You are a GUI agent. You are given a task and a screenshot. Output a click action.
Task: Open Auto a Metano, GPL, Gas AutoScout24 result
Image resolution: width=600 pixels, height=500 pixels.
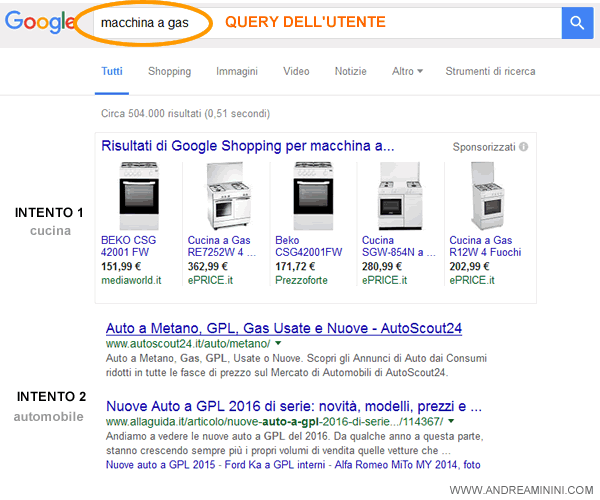pyautogui.click(x=284, y=328)
